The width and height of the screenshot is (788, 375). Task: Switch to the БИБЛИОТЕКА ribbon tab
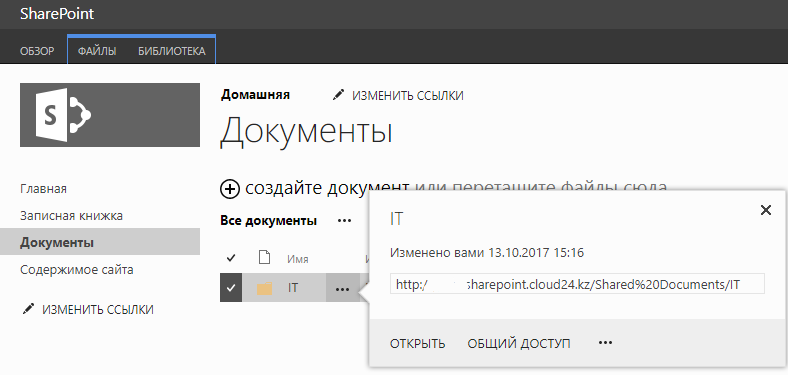[x=171, y=51]
